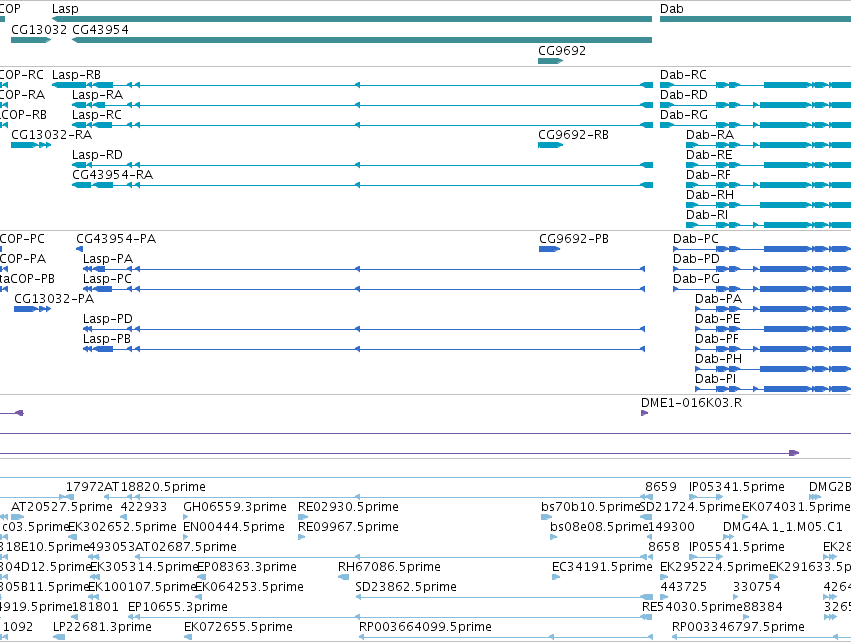Click the CG13032-PA protein label
The width and height of the screenshot is (851, 642).
54,298
